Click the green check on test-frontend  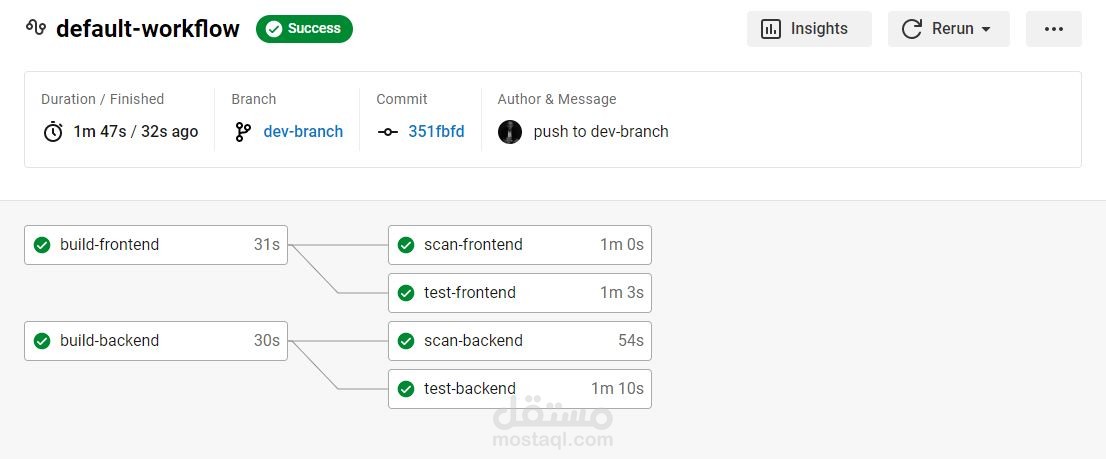click(x=406, y=293)
